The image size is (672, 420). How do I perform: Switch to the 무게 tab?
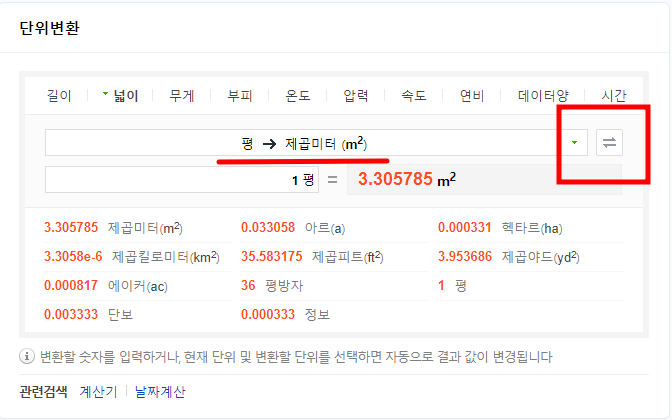coord(182,96)
